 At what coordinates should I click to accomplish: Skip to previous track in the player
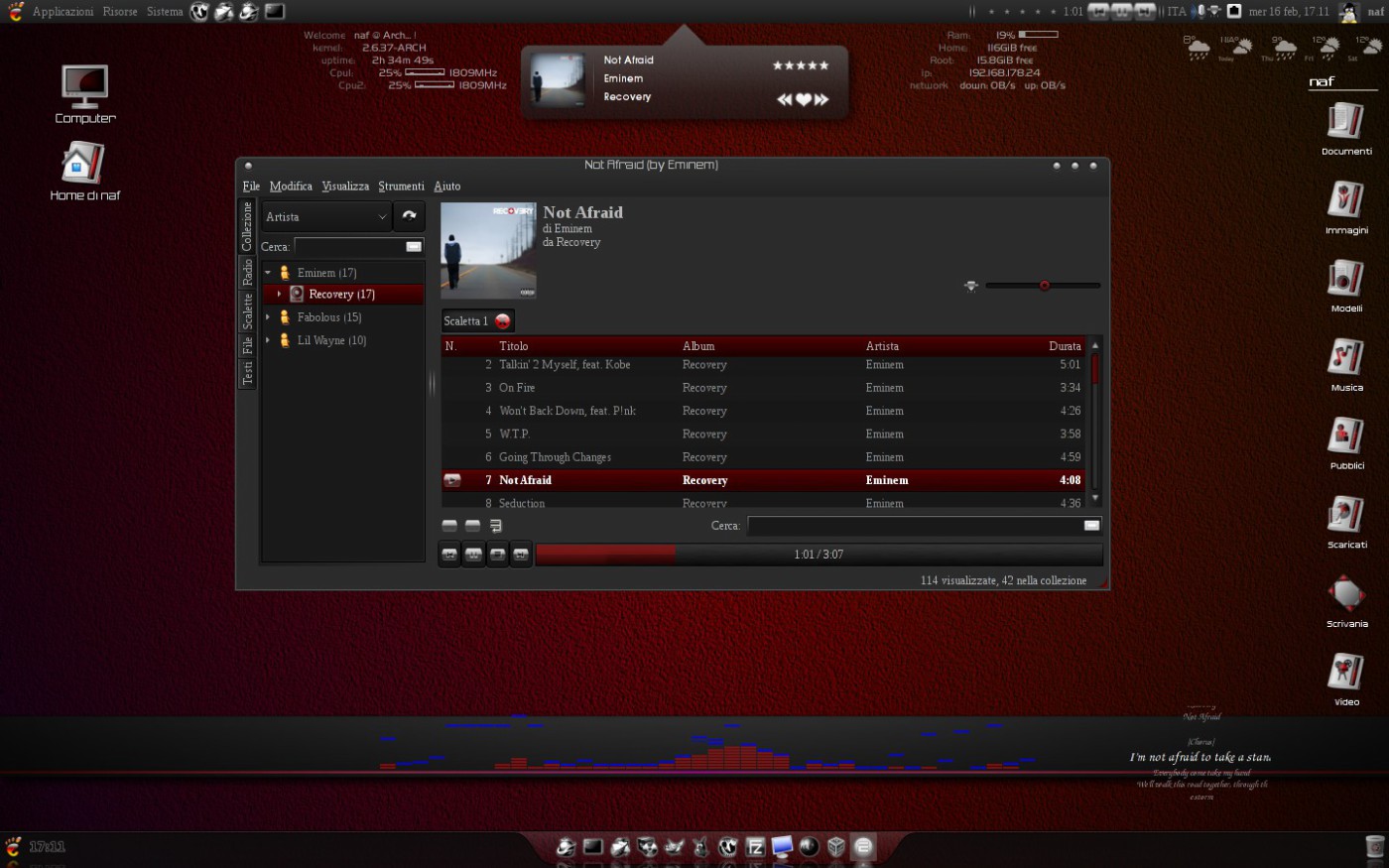pos(449,555)
